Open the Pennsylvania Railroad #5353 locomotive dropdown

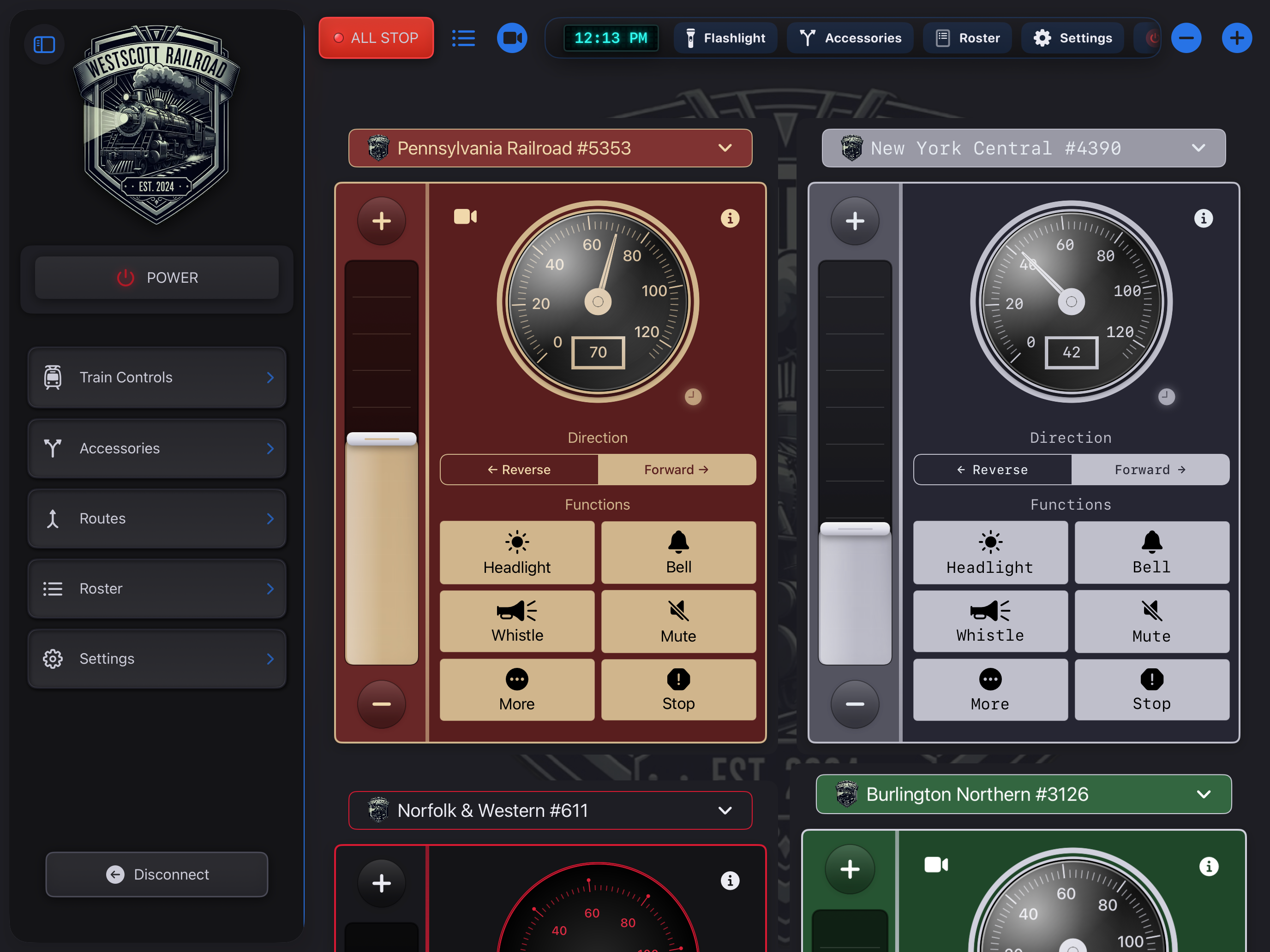pos(550,148)
